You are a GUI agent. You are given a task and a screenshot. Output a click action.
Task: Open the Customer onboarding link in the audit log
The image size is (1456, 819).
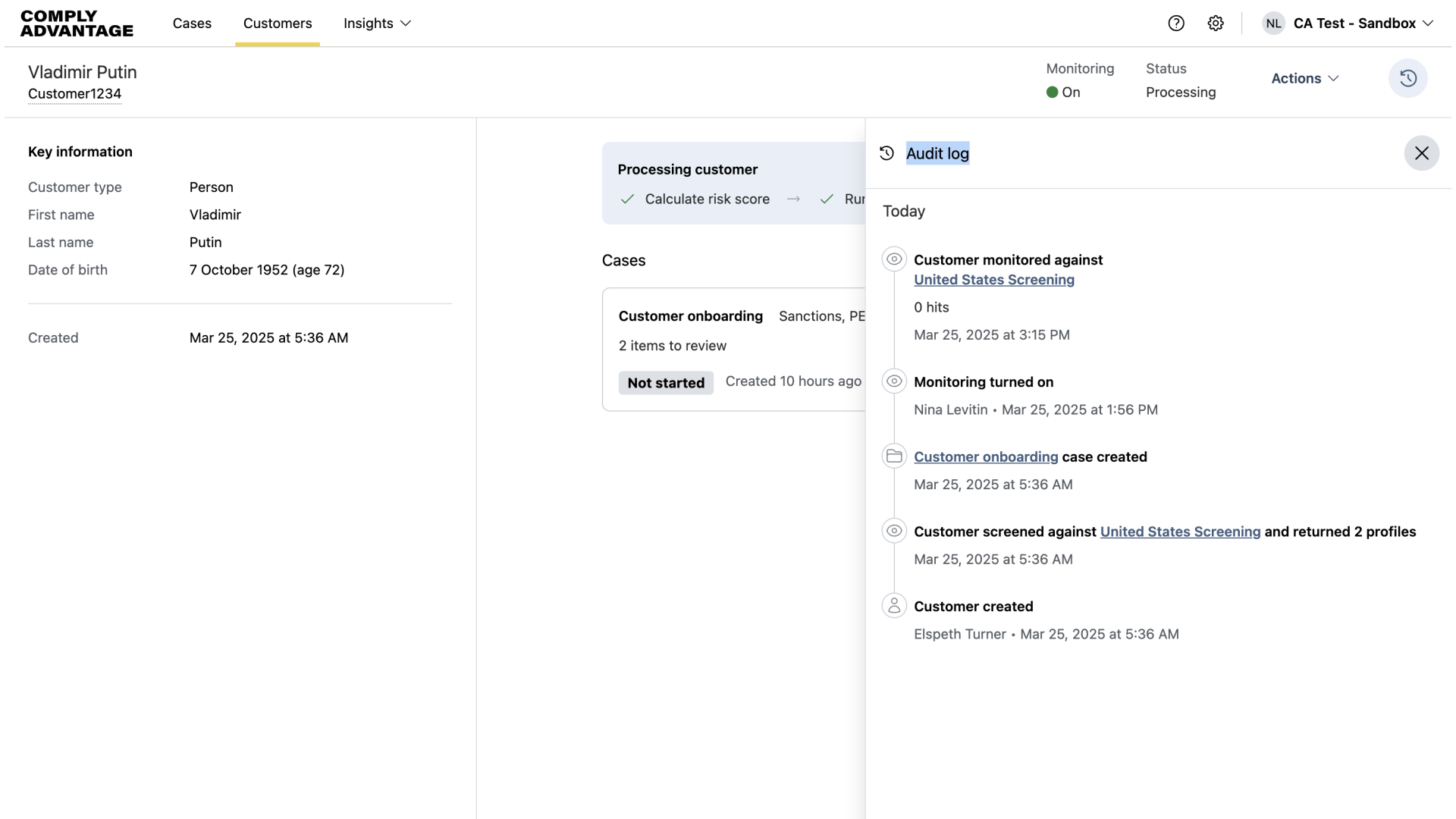click(985, 457)
